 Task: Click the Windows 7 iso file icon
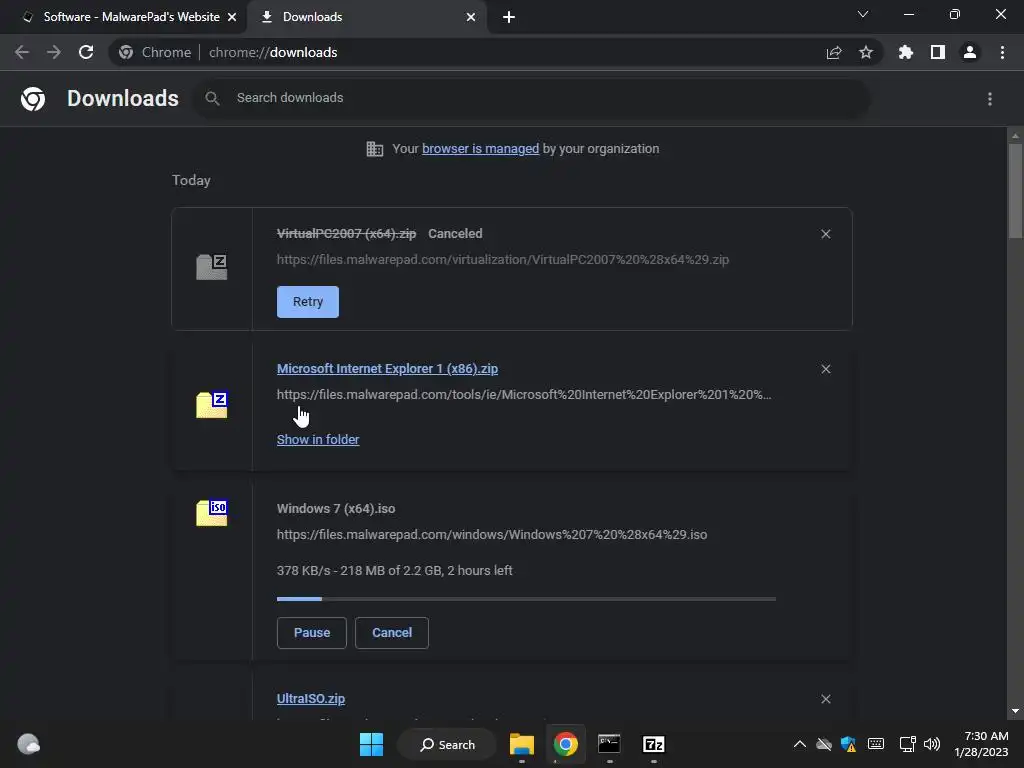[212, 513]
